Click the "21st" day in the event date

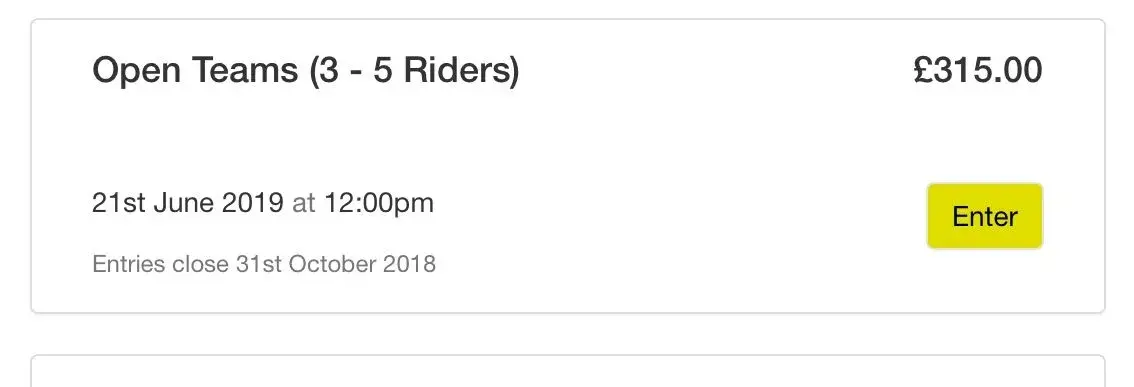tap(119, 203)
